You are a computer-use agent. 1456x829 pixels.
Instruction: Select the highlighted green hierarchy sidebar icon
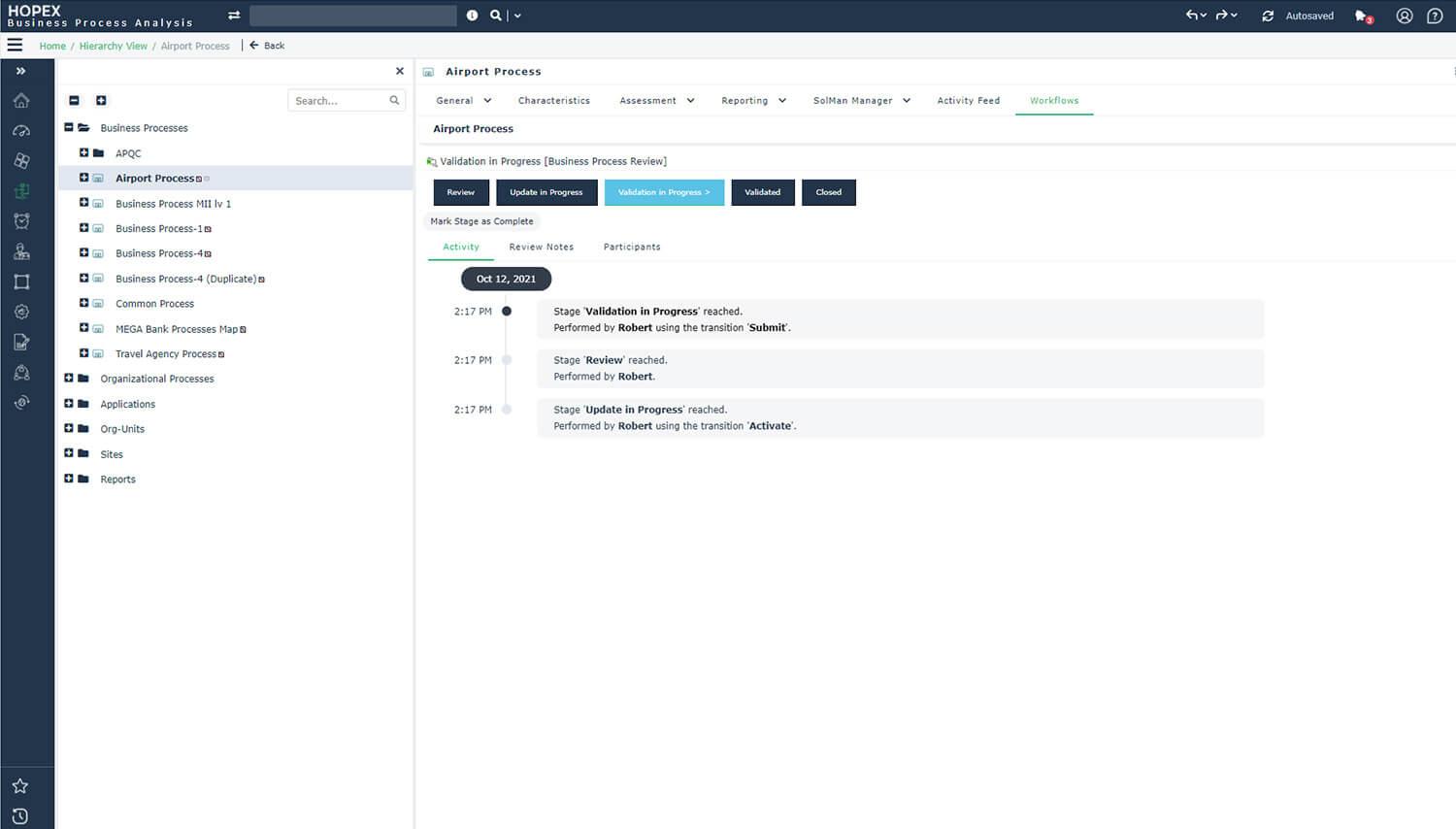[x=21, y=191]
